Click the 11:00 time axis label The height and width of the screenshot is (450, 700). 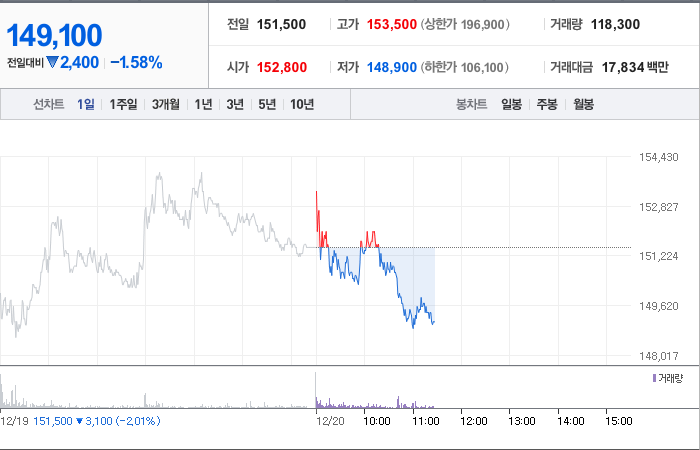(425, 421)
